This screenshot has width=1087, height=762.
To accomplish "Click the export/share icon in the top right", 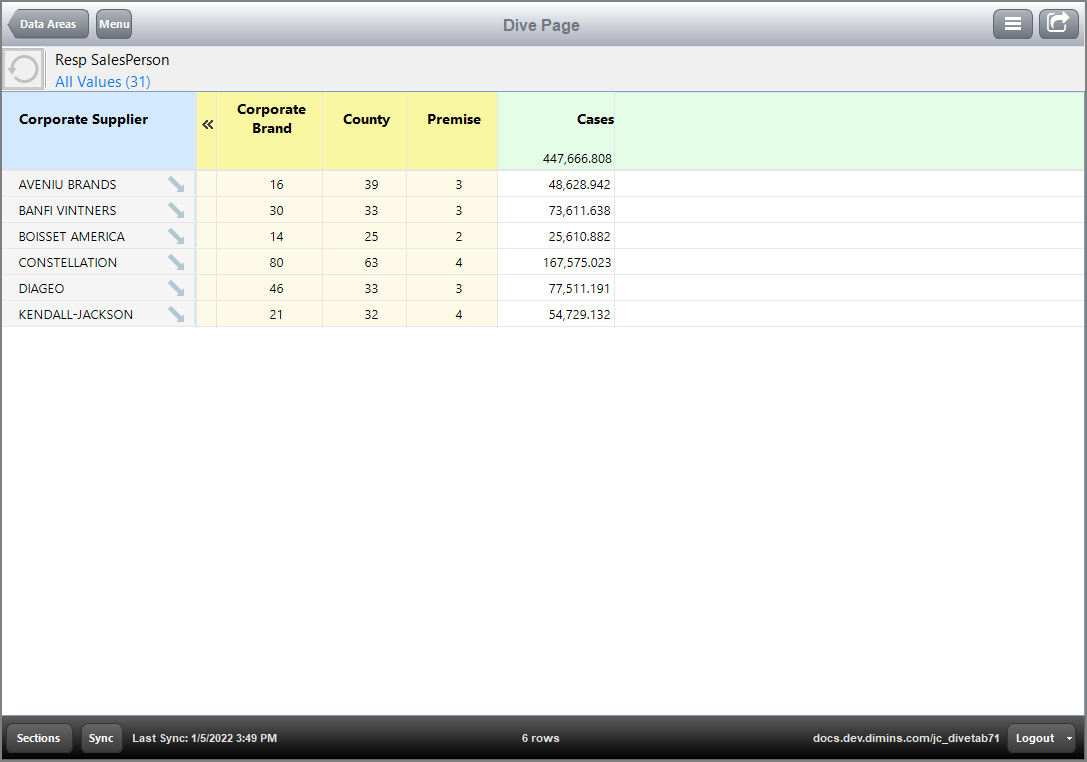I will [x=1058, y=24].
